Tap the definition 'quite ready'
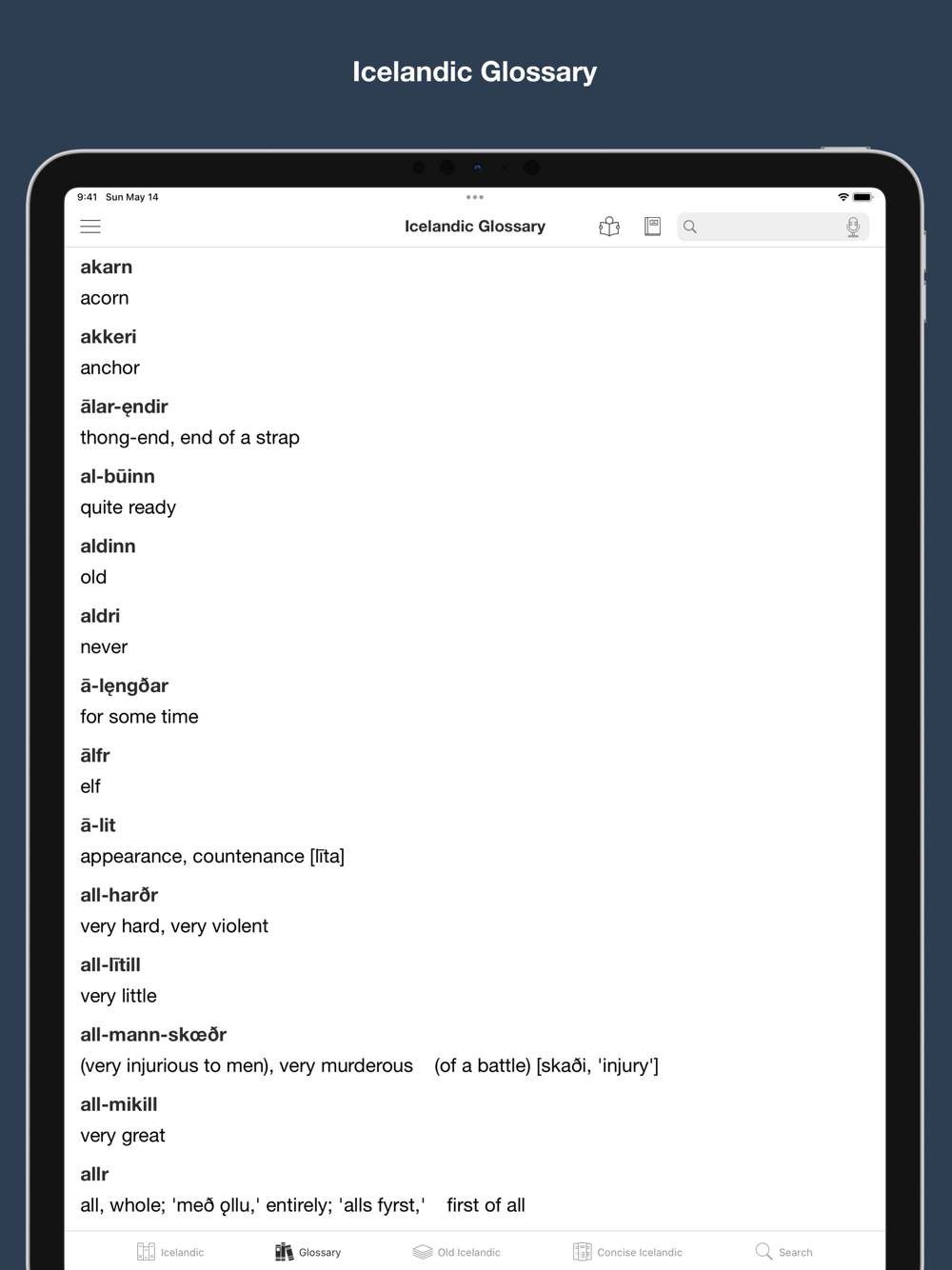Viewport: 952px width, 1270px height. (x=129, y=507)
